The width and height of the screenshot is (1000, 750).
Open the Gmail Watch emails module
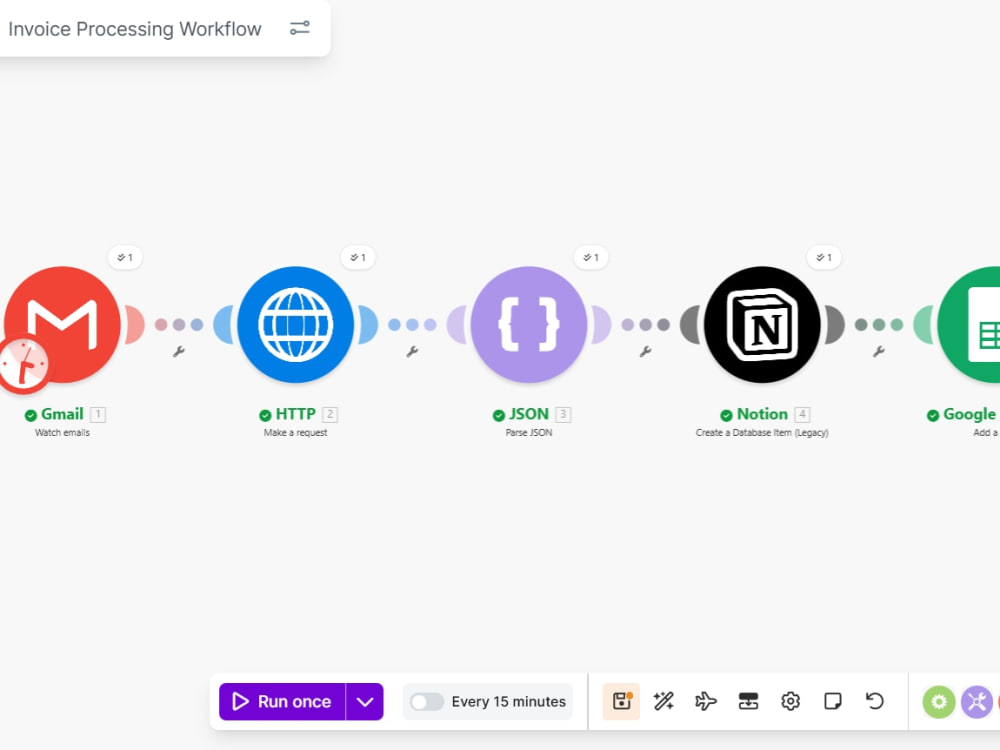62,325
